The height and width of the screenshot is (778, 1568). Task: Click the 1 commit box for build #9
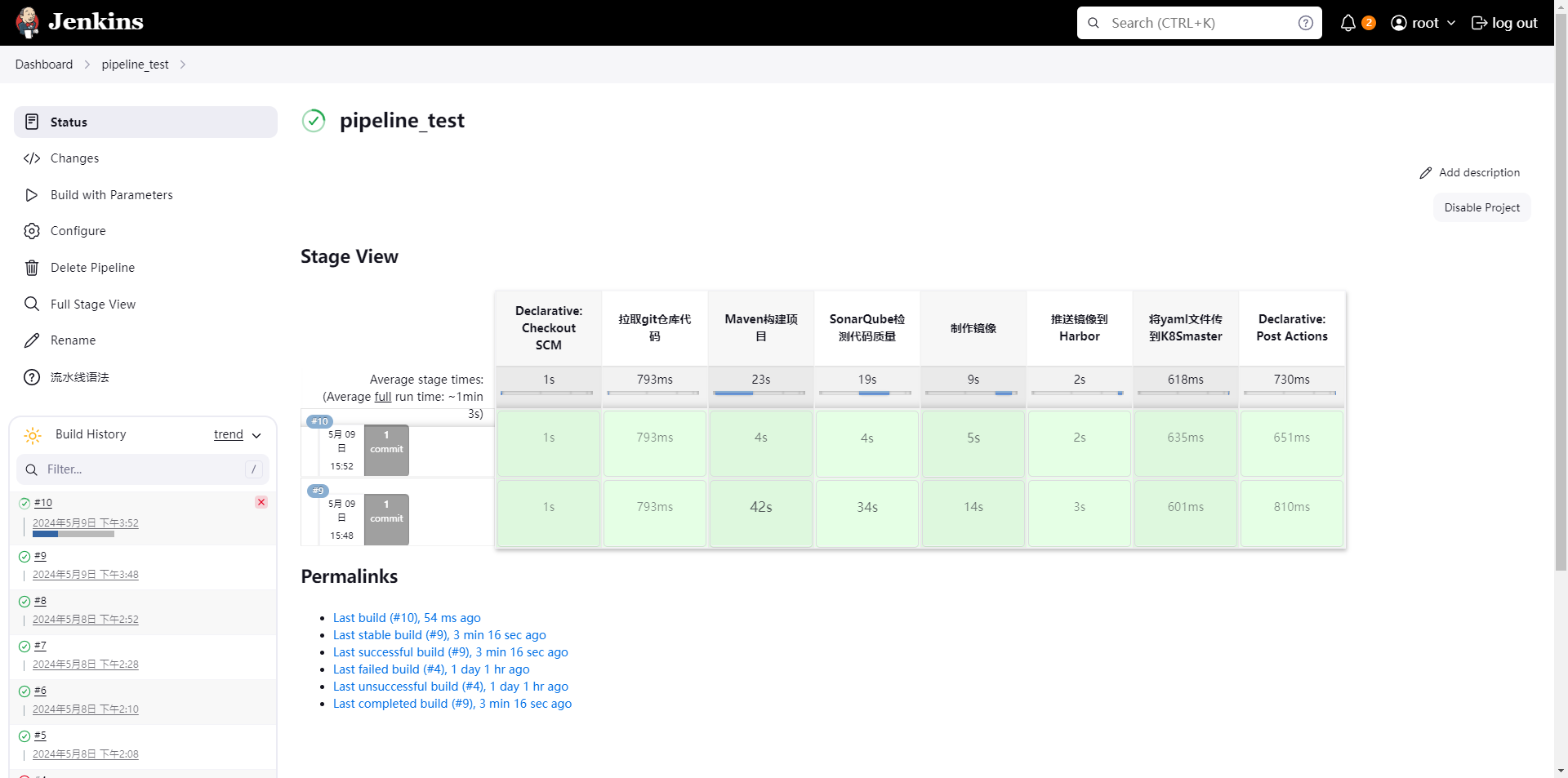pyautogui.click(x=386, y=519)
